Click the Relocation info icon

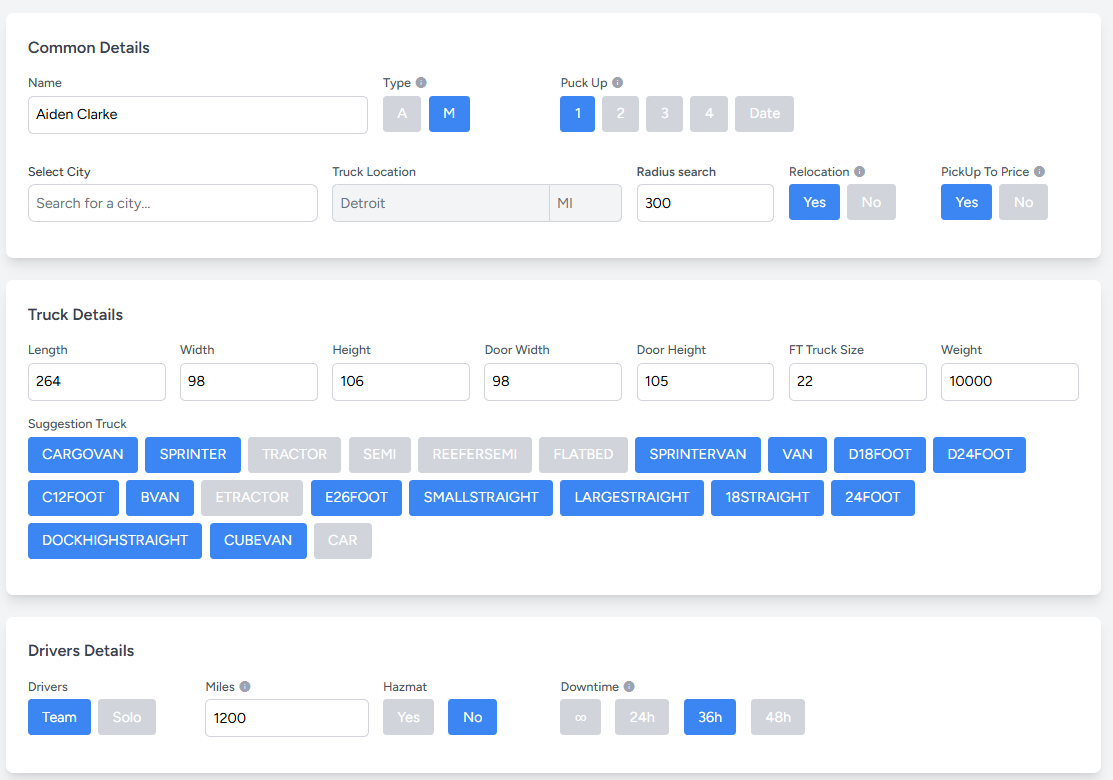coord(860,172)
